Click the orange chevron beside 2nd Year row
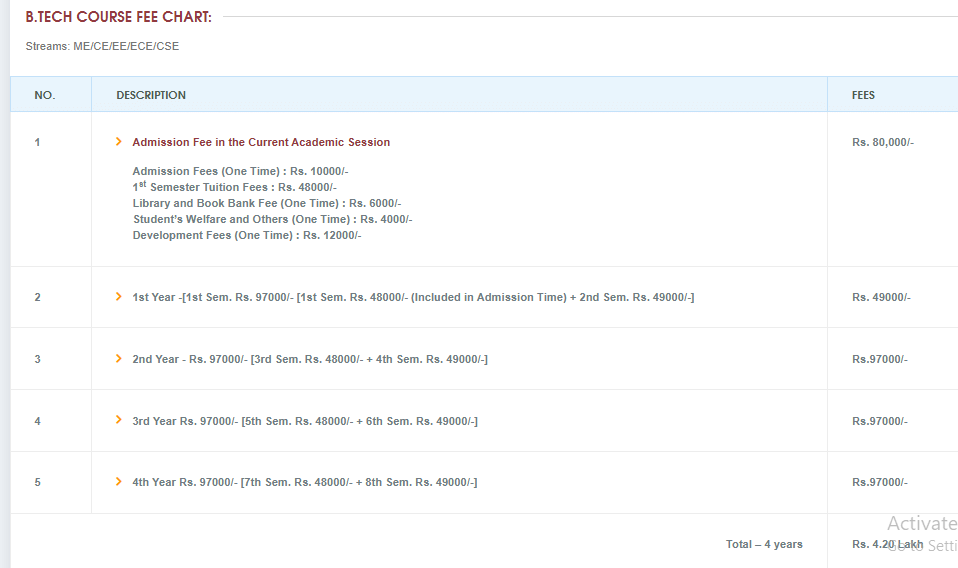 pos(119,359)
